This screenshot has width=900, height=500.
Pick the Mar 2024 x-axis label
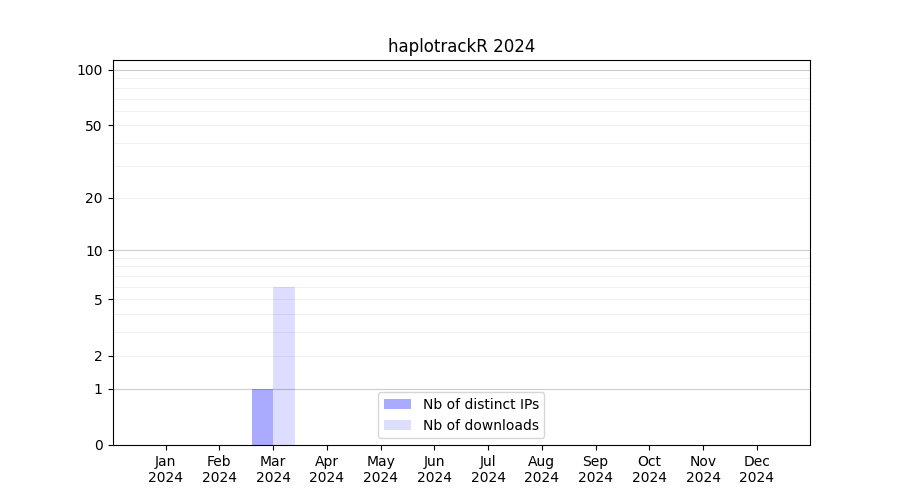pos(273,469)
